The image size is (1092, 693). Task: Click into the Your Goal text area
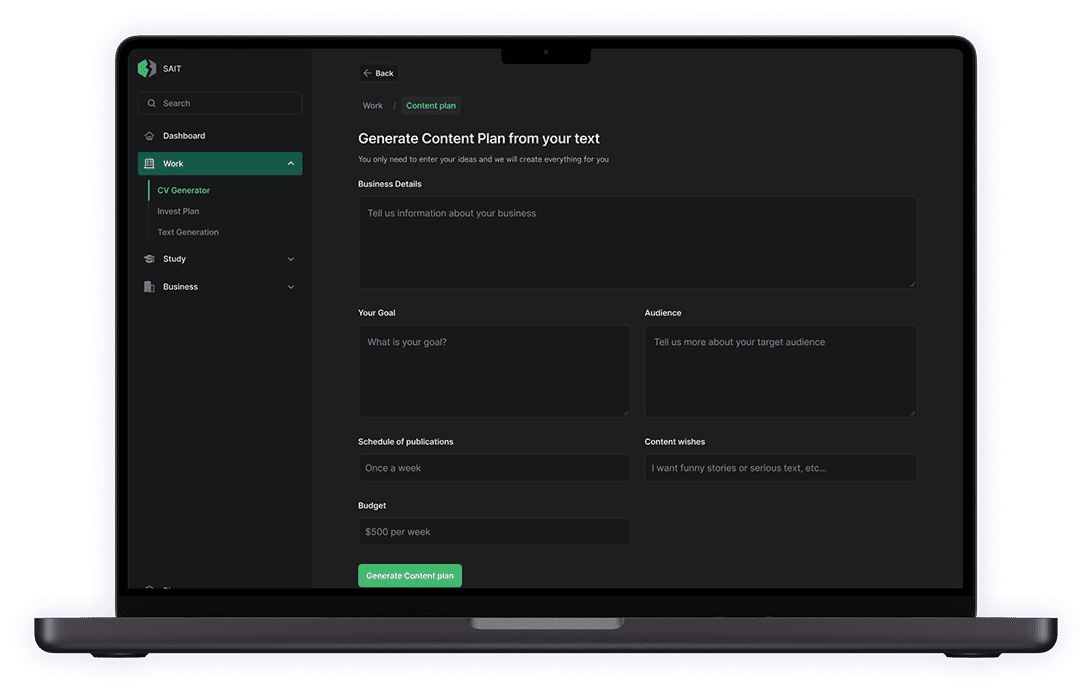tap(494, 370)
